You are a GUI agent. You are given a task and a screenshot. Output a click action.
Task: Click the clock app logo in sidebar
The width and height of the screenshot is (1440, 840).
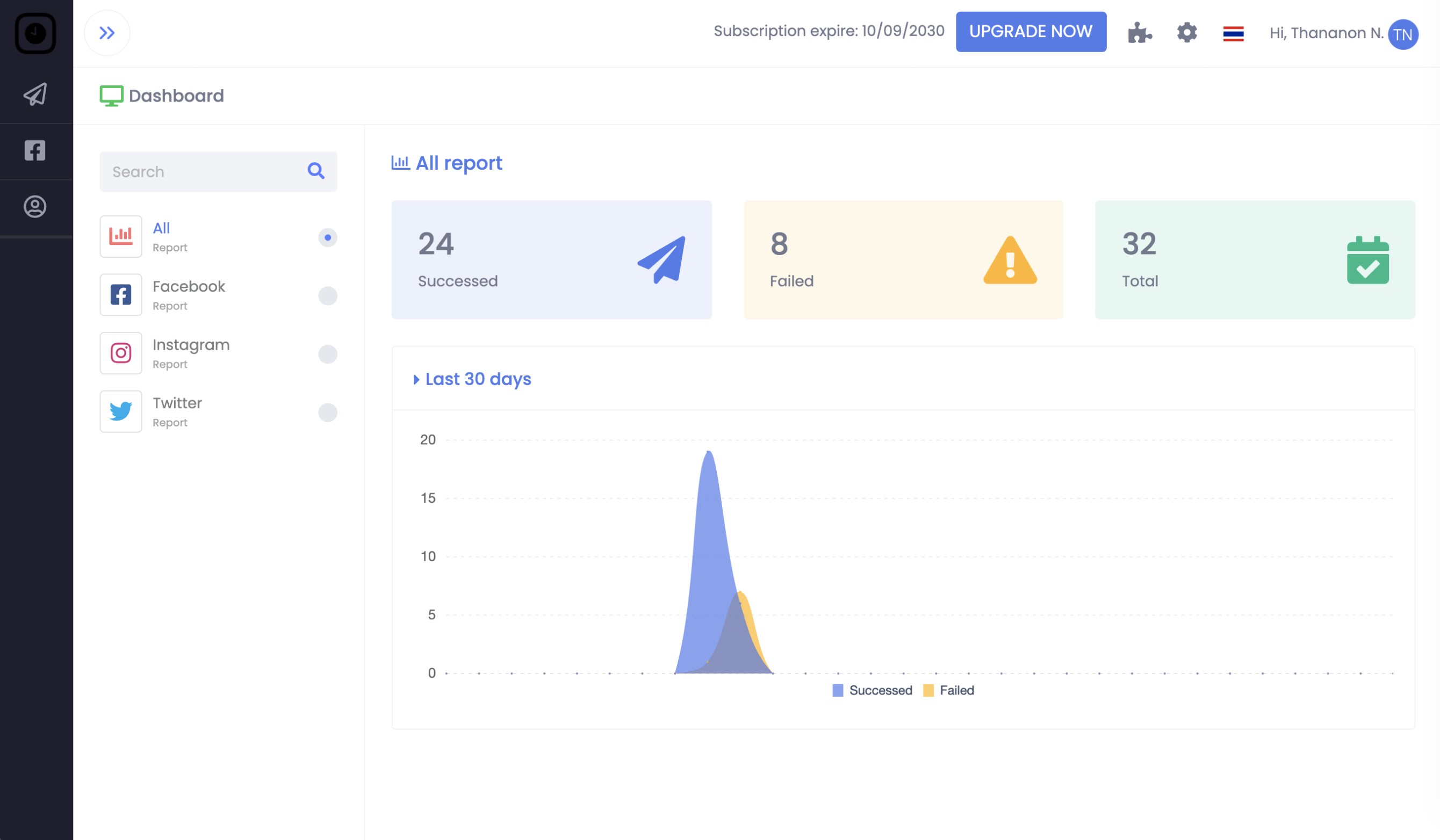coord(35,33)
